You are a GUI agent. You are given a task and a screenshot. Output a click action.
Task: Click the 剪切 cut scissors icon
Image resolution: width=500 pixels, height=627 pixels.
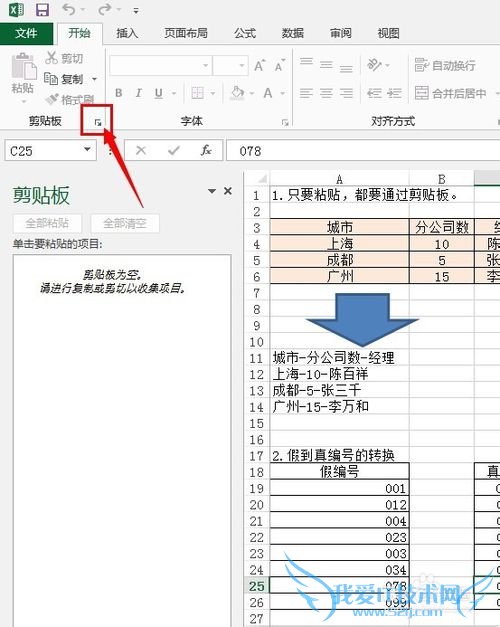[52, 58]
